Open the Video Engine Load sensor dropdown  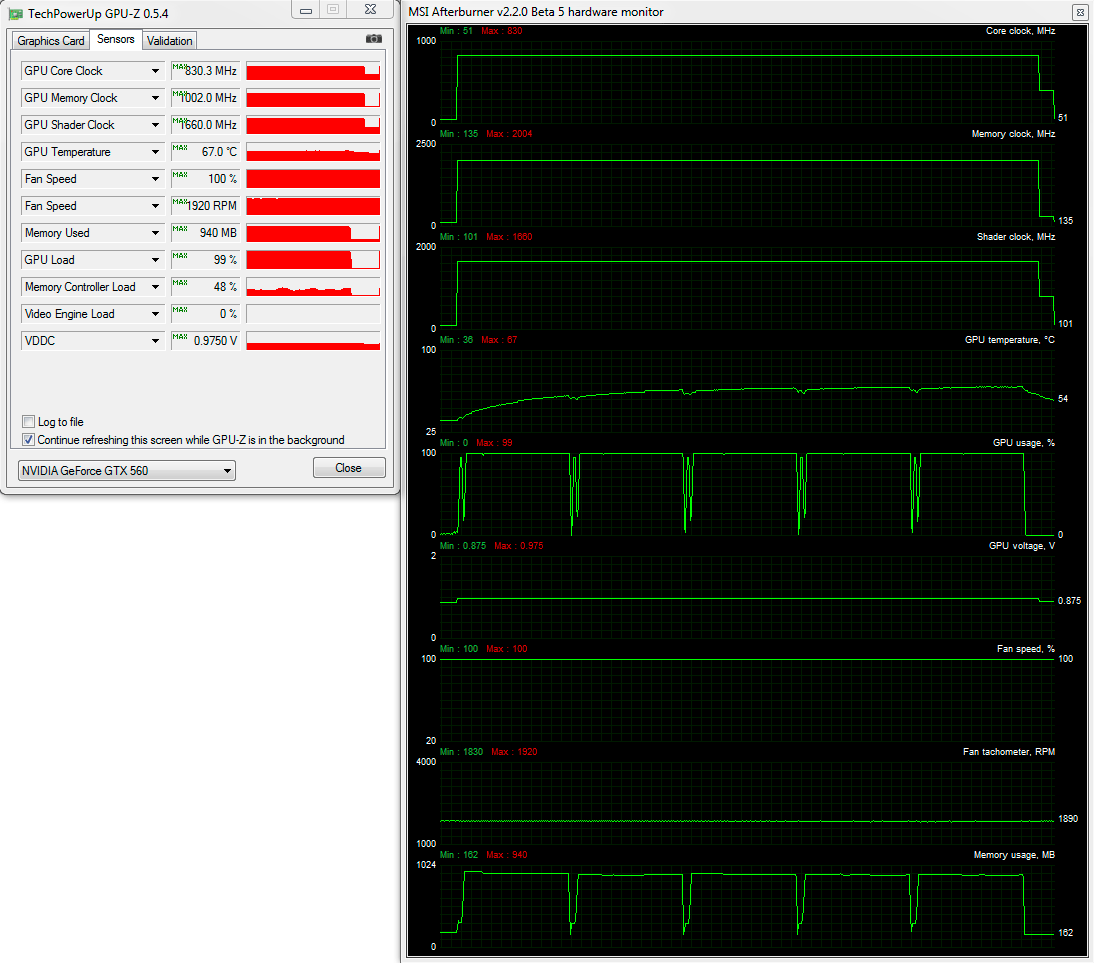pos(156,315)
